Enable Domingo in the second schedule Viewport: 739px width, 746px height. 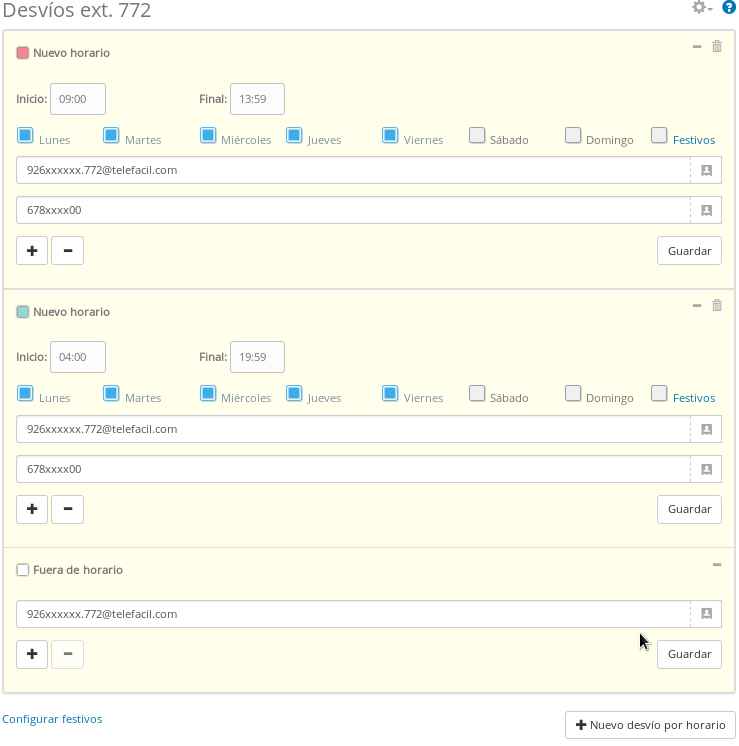tap(573, 393)
